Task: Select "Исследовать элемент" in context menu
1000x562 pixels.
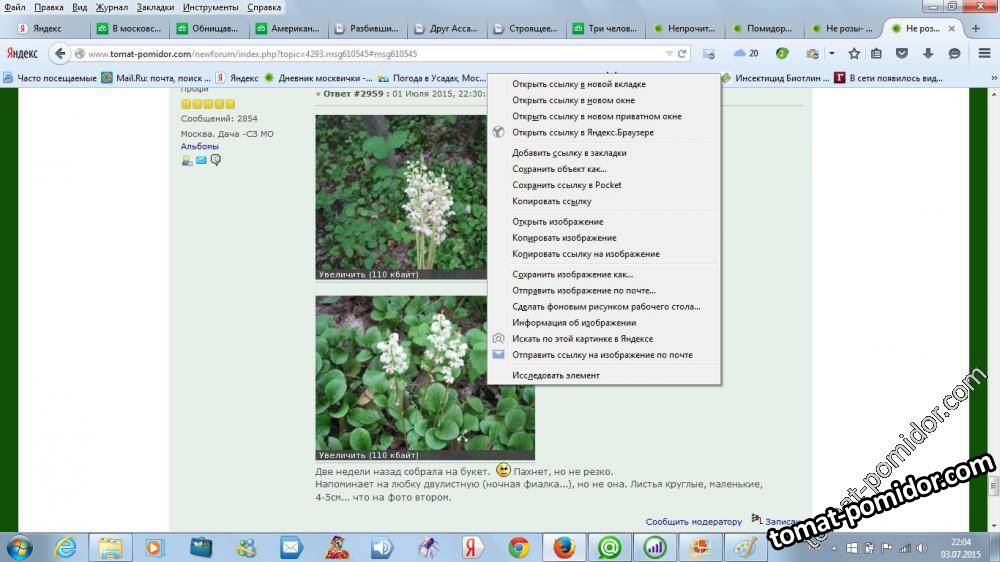Action: (556, 375)
